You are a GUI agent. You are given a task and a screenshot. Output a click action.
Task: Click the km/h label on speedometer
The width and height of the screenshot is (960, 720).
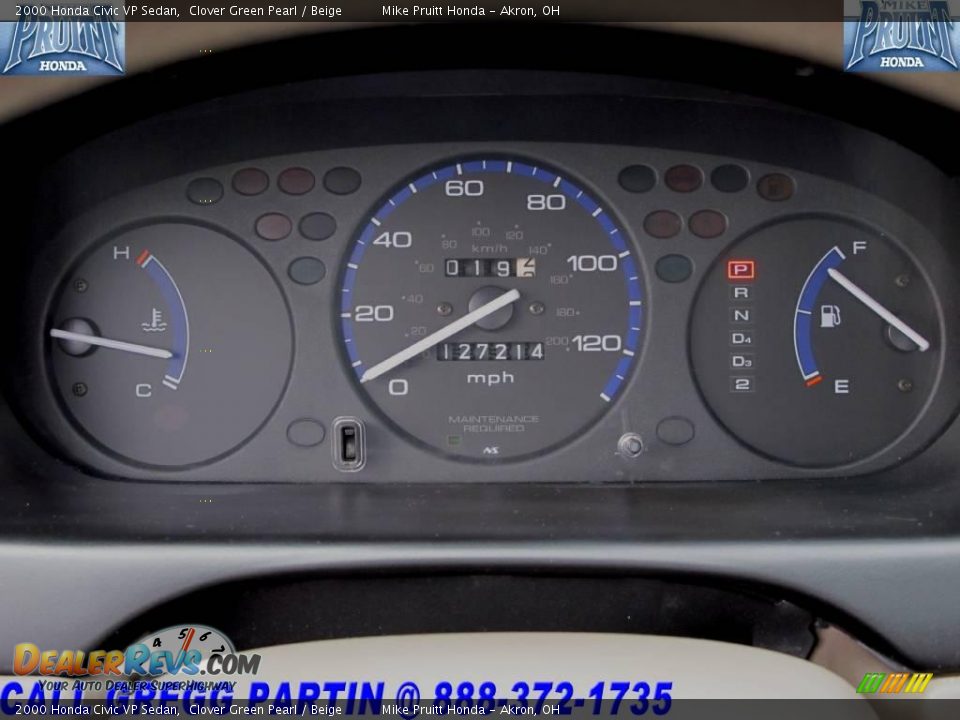coord(489,249)
